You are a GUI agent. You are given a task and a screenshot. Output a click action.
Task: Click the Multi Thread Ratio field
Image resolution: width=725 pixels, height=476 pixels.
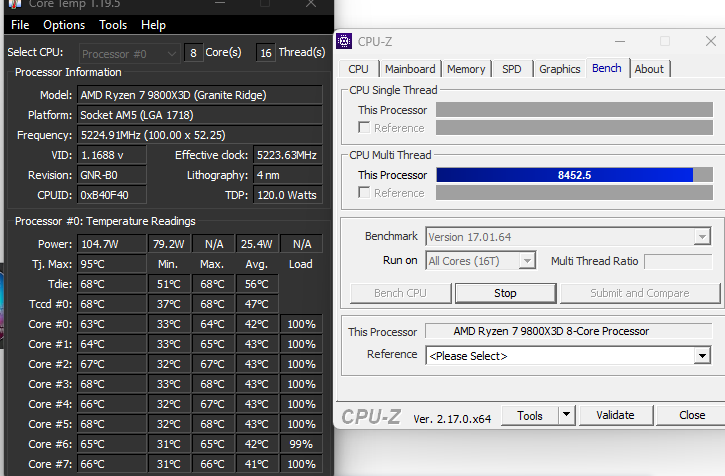pyautogui.click(x=678, y=261)
